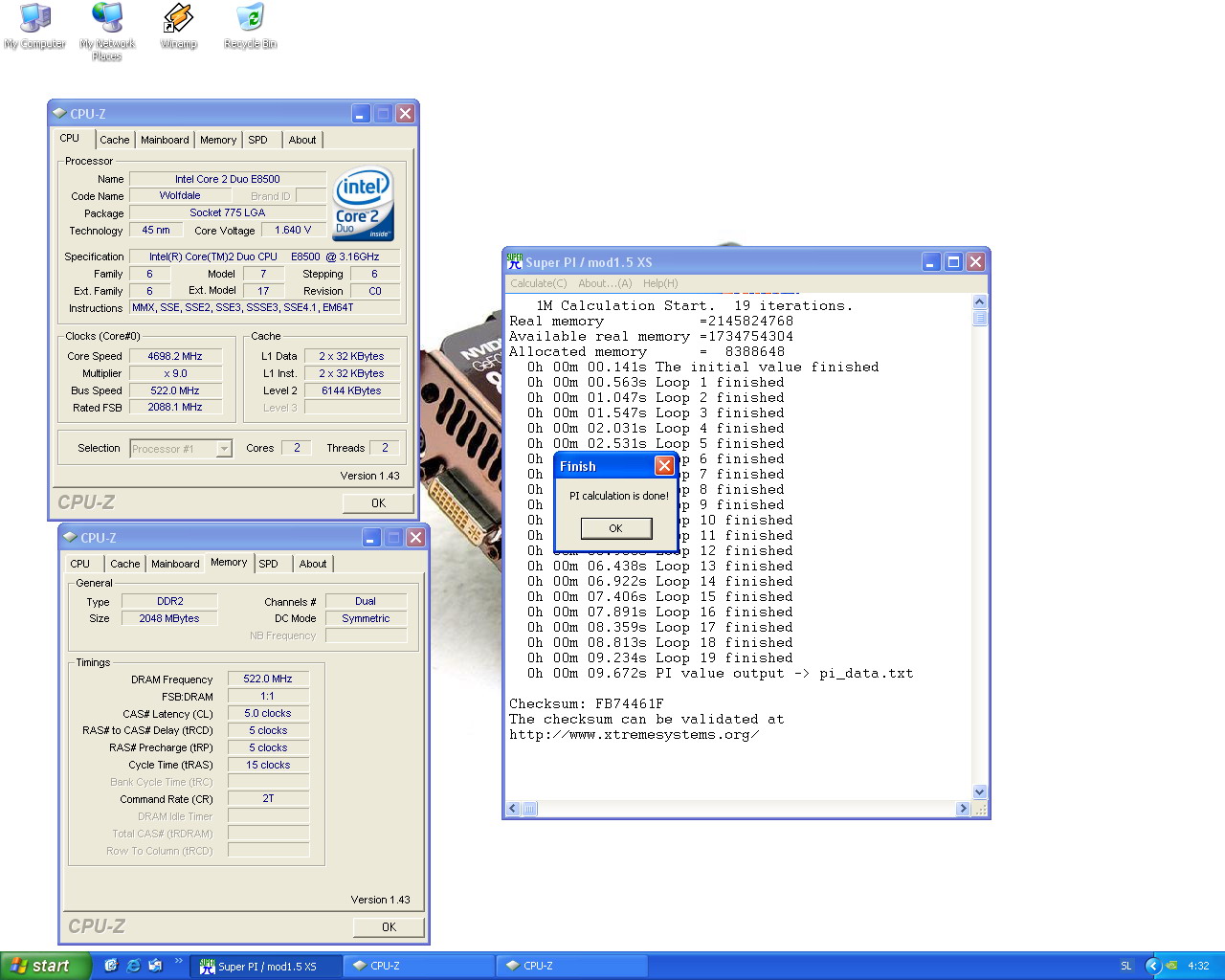1225x980 pixels.
Task: Click the Outlook Express quick launch icon
Action: pos(155,966)
